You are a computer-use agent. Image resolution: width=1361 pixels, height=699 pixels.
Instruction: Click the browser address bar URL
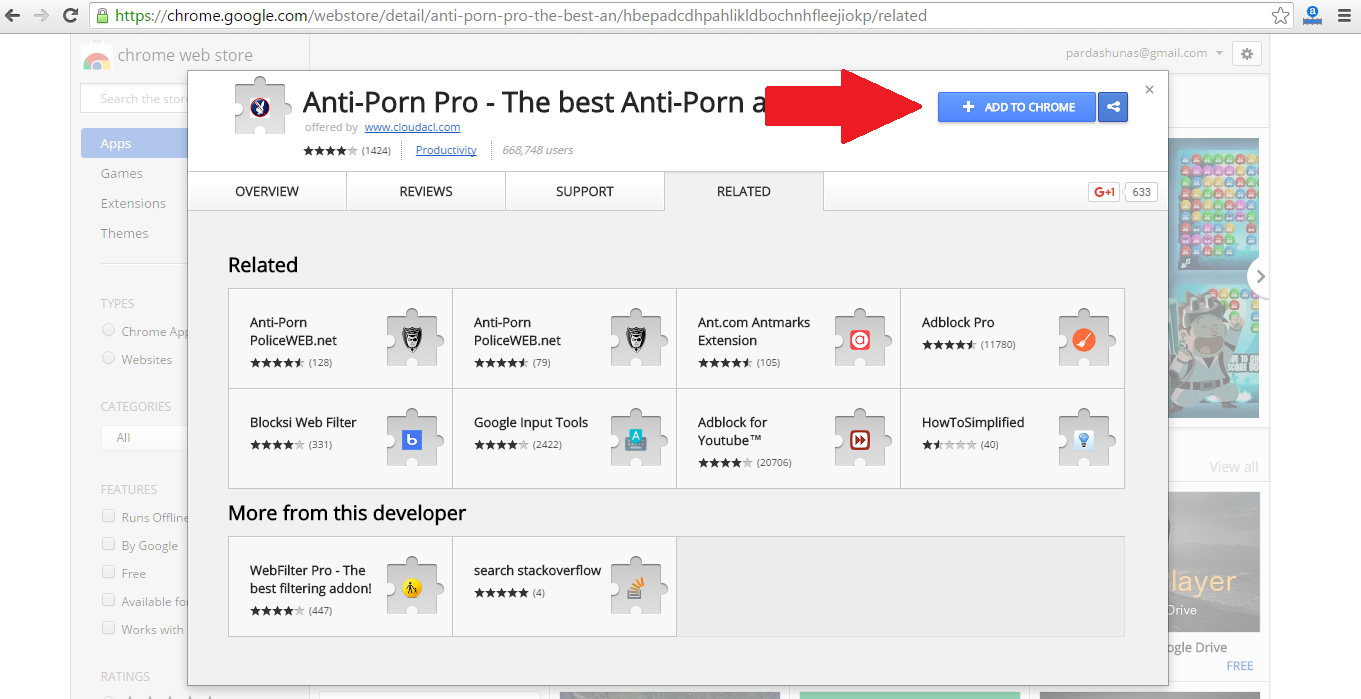(x=521, y=16)
